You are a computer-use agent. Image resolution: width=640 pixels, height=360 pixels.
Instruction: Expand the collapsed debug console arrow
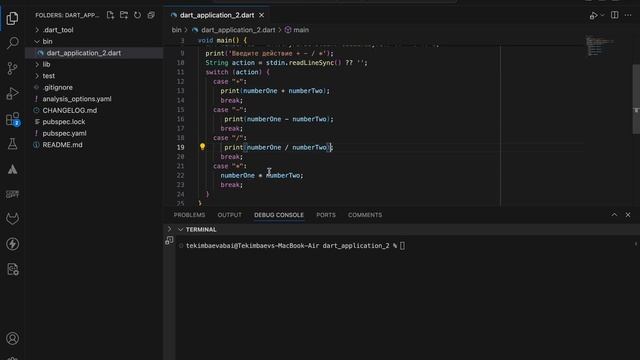(x=169, y=229)
